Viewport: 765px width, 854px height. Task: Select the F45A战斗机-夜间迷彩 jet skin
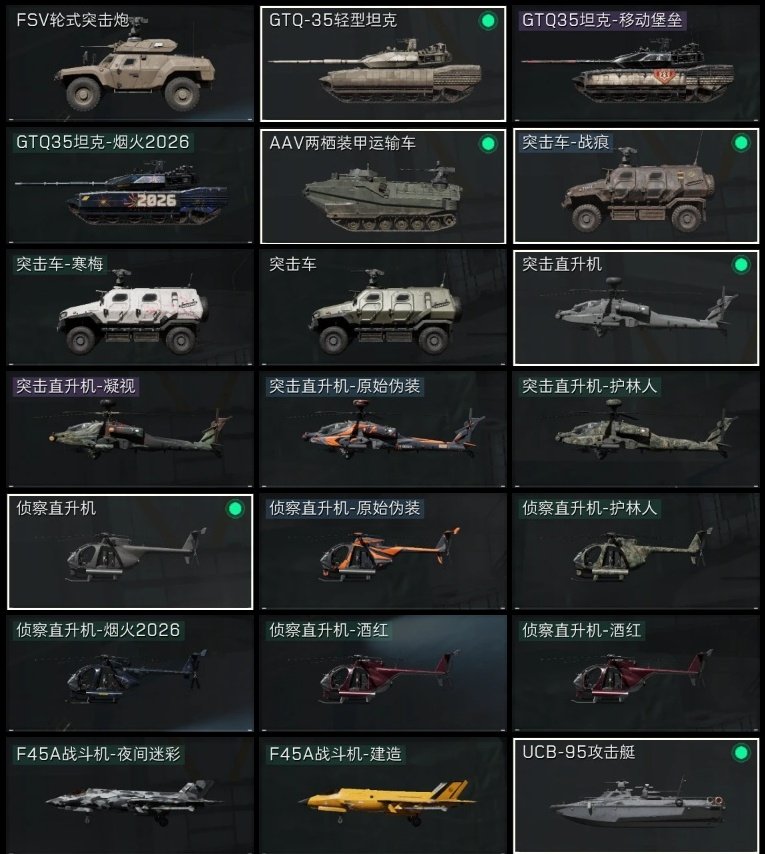[130, 795]
